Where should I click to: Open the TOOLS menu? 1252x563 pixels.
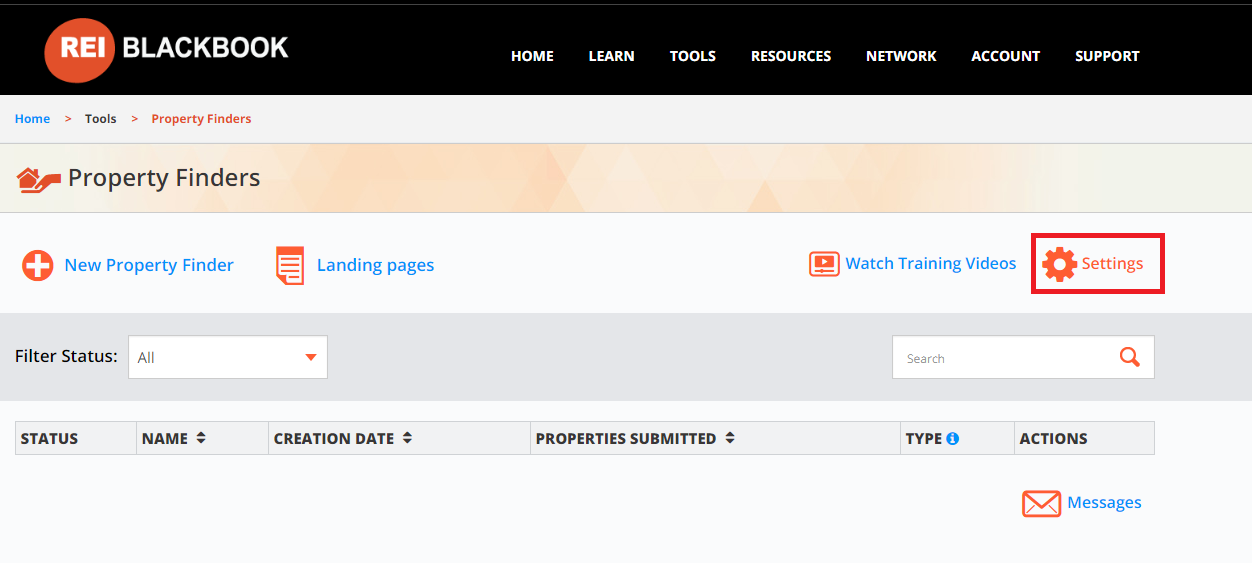tap(693, 56)
